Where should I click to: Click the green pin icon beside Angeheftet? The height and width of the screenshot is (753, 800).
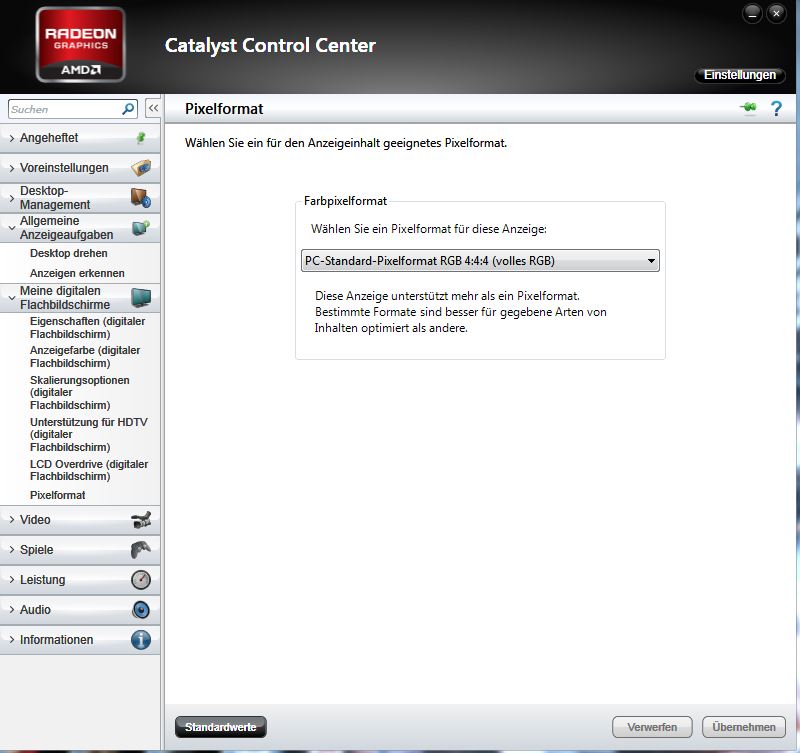[141, 138]
